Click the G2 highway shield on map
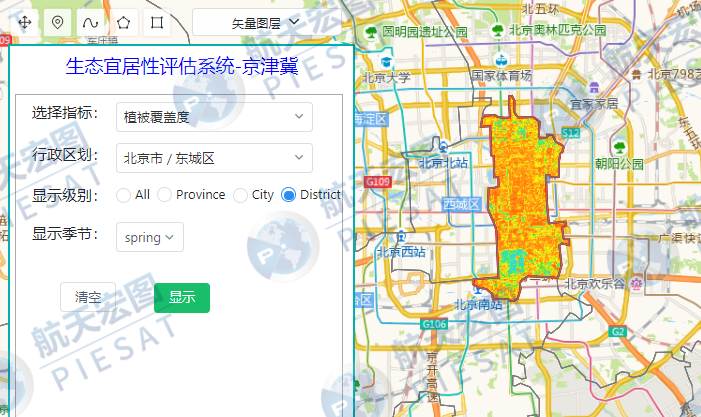Screen dimensions: 701x417 tap(618, 332)
